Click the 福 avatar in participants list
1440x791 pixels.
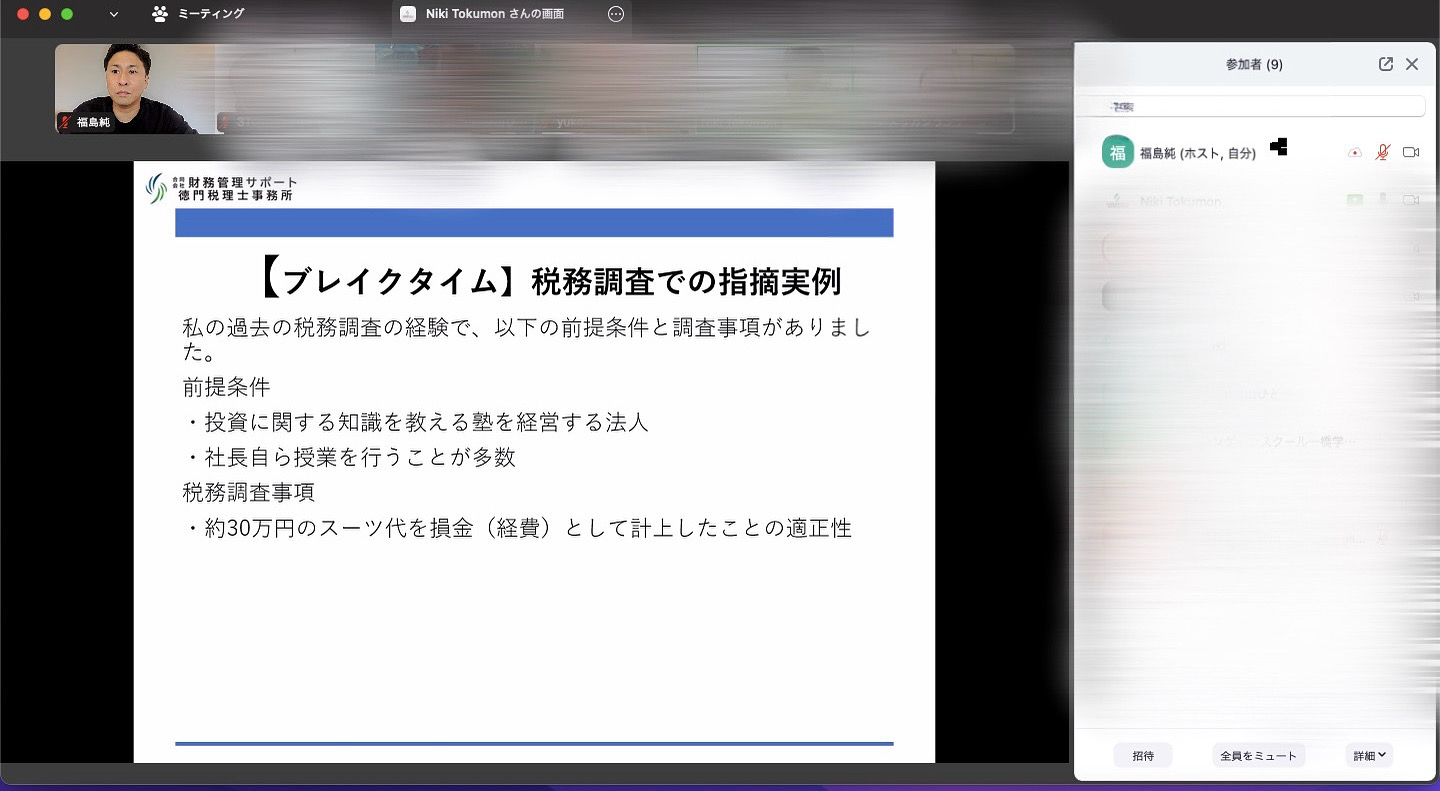point(1117,153)
